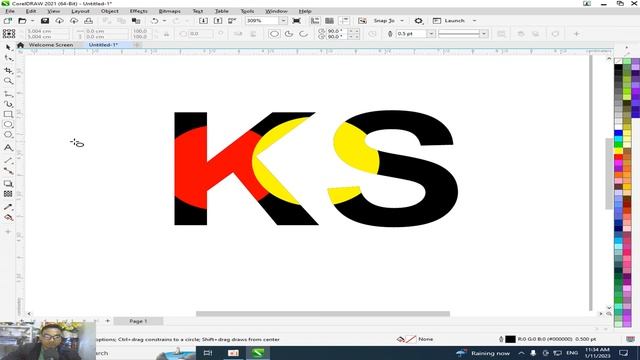Open the Options gear icon
The image size is (640, 360).
(418, 20)
